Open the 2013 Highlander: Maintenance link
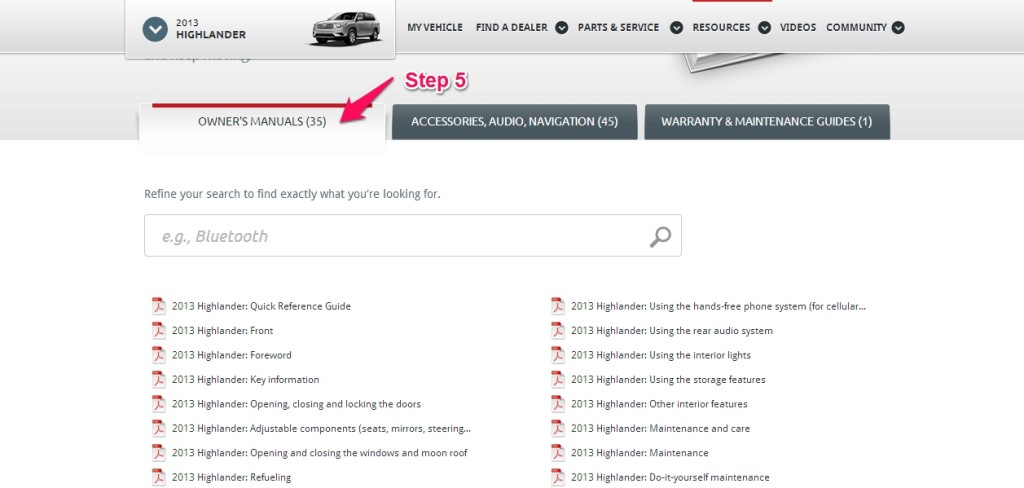The height and width of the screenshot is (488, 1024). [x=639, y=453]
